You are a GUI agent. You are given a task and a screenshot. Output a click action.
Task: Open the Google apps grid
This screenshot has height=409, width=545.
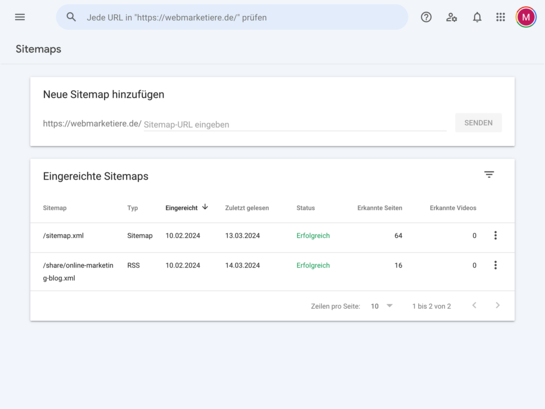click(x=501, y=17)
